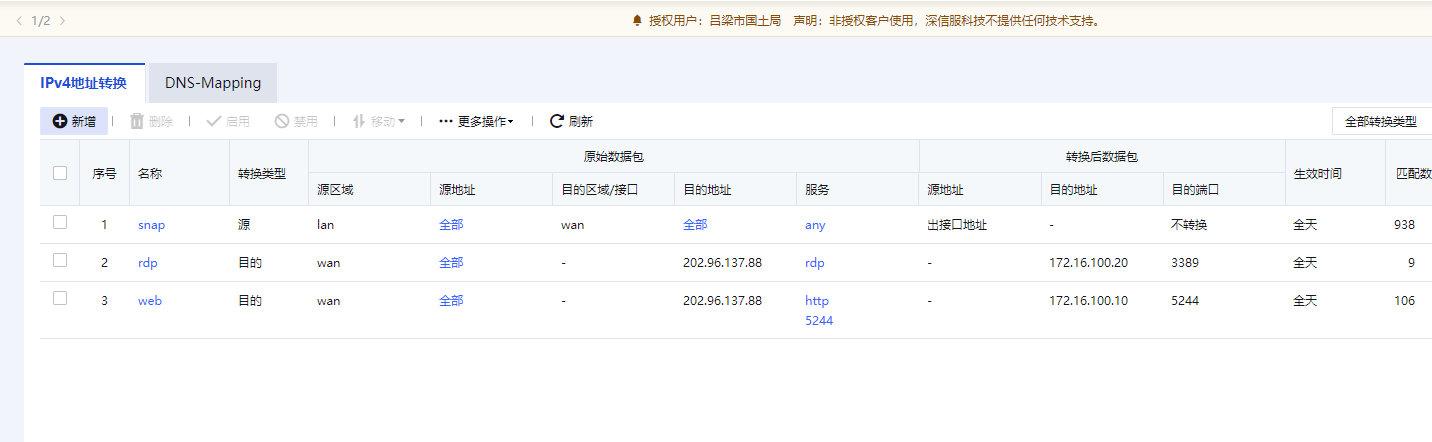This screenshot has height=442, width=1432.
Task: Click the 匹配数 column header
Action: point(1412,173)
